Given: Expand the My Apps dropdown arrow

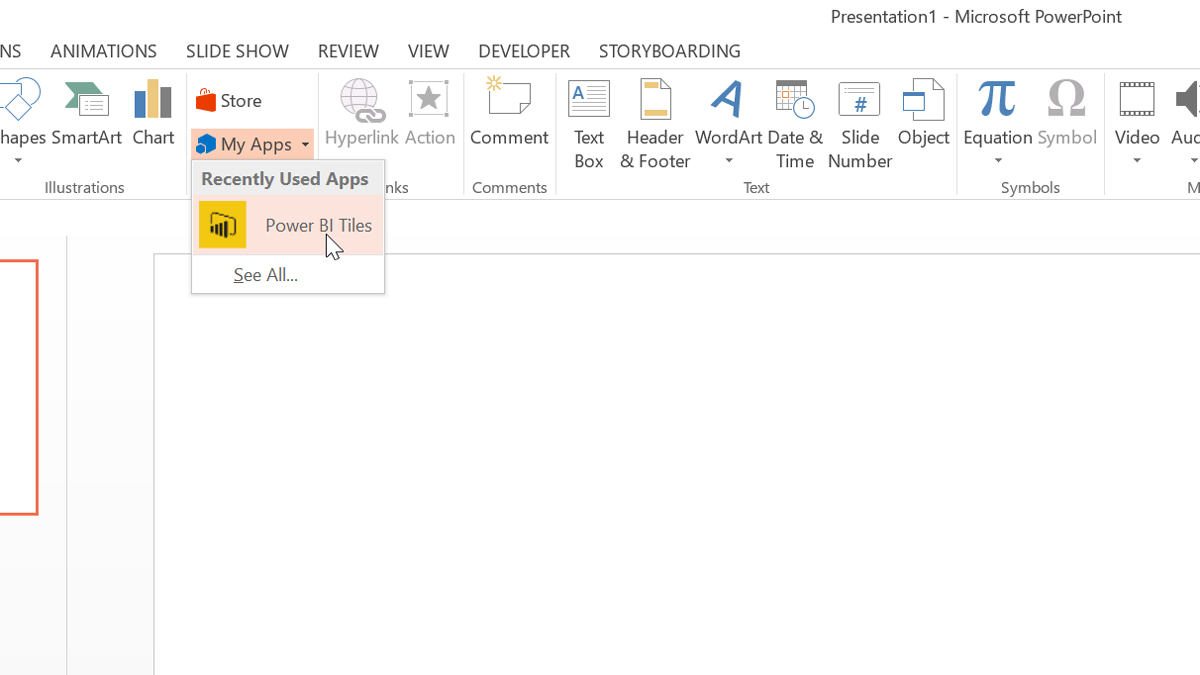Looking at the screenshot, I should pyautogui.click(x=305, y=145).
